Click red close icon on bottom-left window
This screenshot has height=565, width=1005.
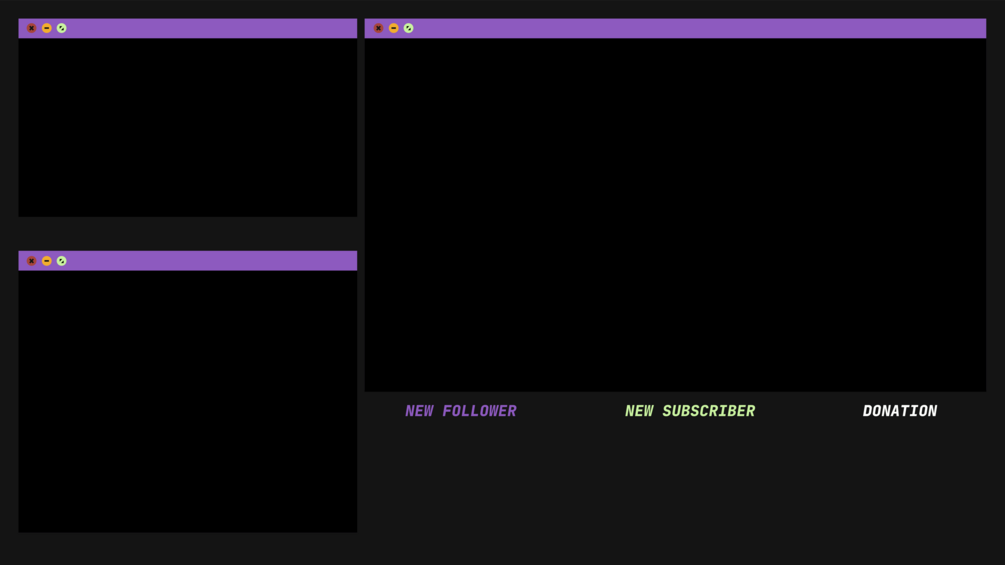31,261
